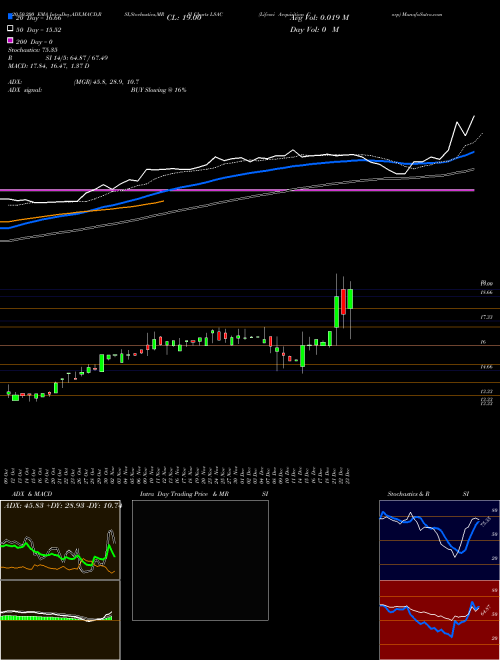500x660 pixels.
Task: Click the tall red candlestick near the high
Action: tap(343, 301)
